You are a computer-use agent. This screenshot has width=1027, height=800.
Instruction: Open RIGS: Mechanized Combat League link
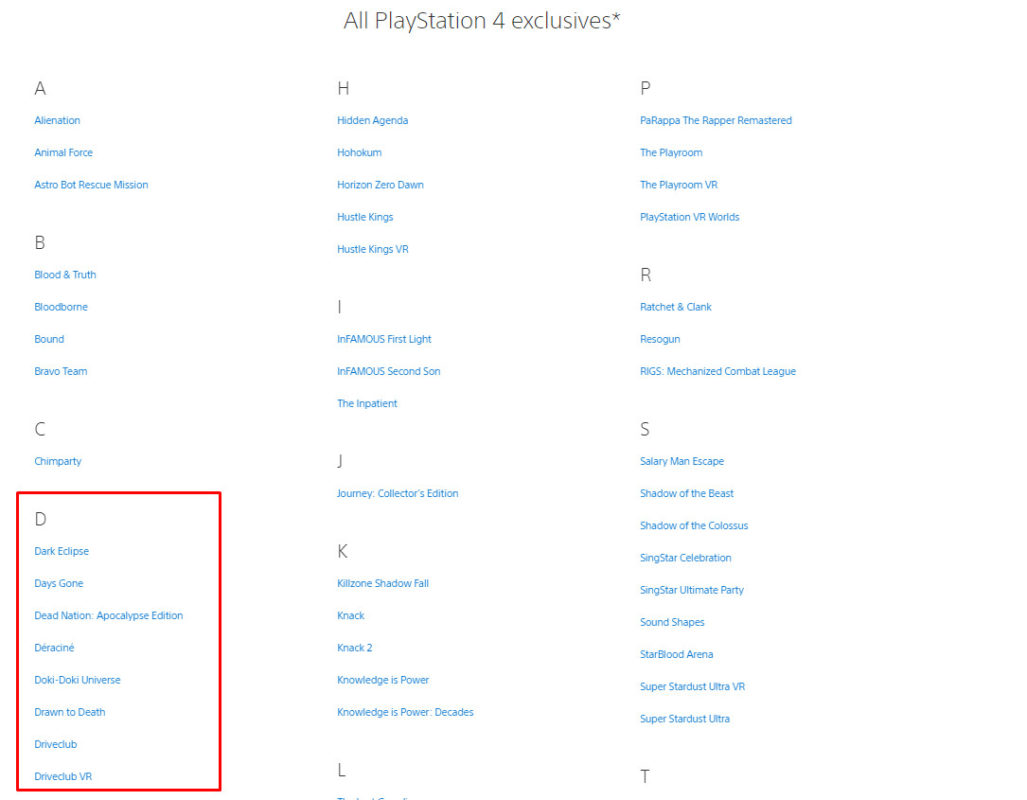coord(718,371)
